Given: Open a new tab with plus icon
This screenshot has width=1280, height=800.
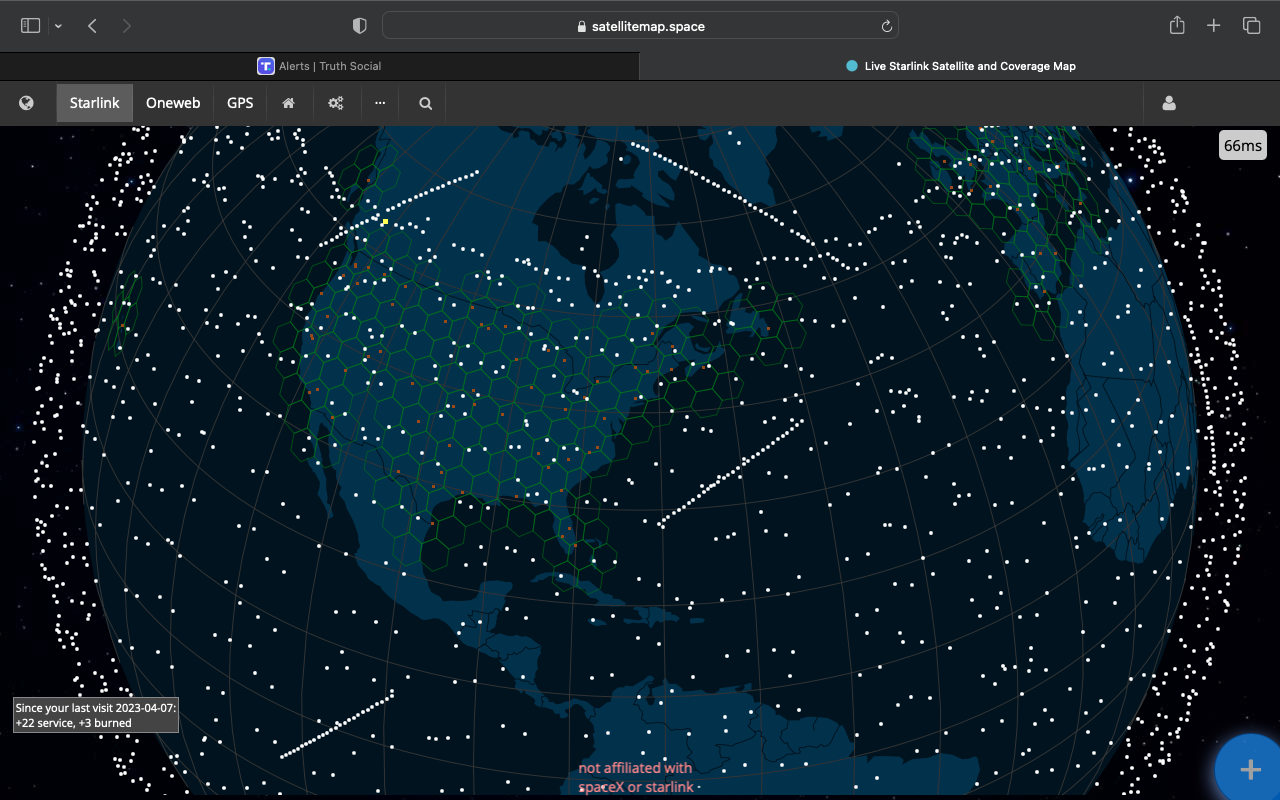Looking at the screenshot, I should 1213,26.
